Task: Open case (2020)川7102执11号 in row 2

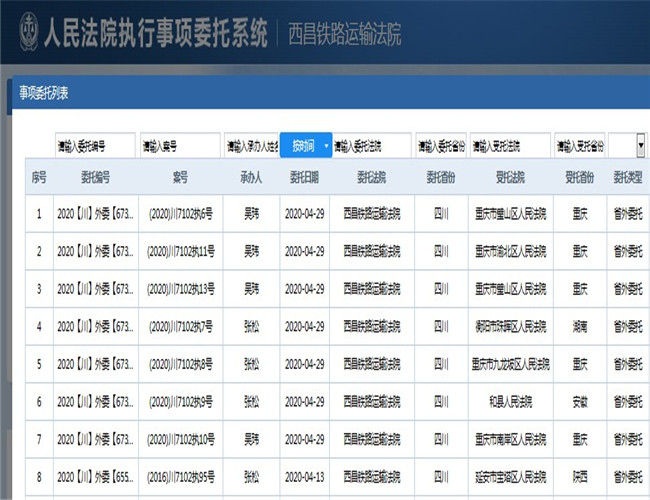Action: point(180,251)
